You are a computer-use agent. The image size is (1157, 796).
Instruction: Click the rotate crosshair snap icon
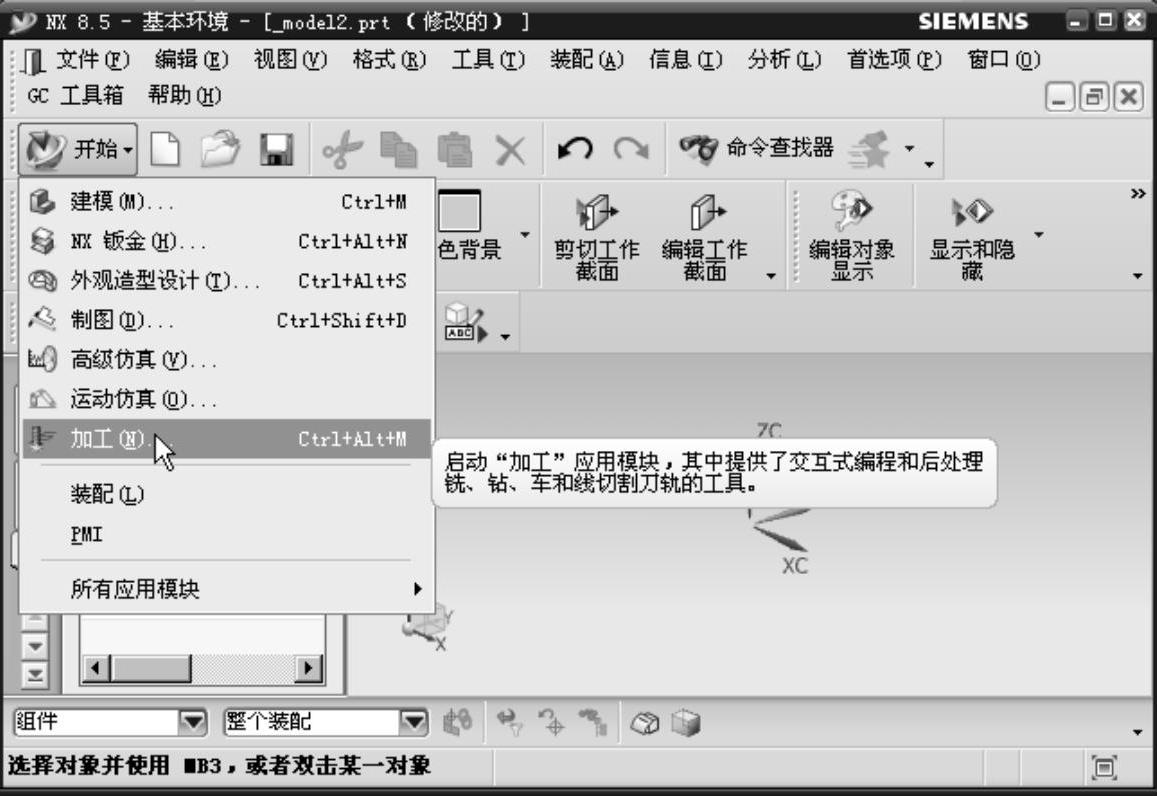[551, 721]
